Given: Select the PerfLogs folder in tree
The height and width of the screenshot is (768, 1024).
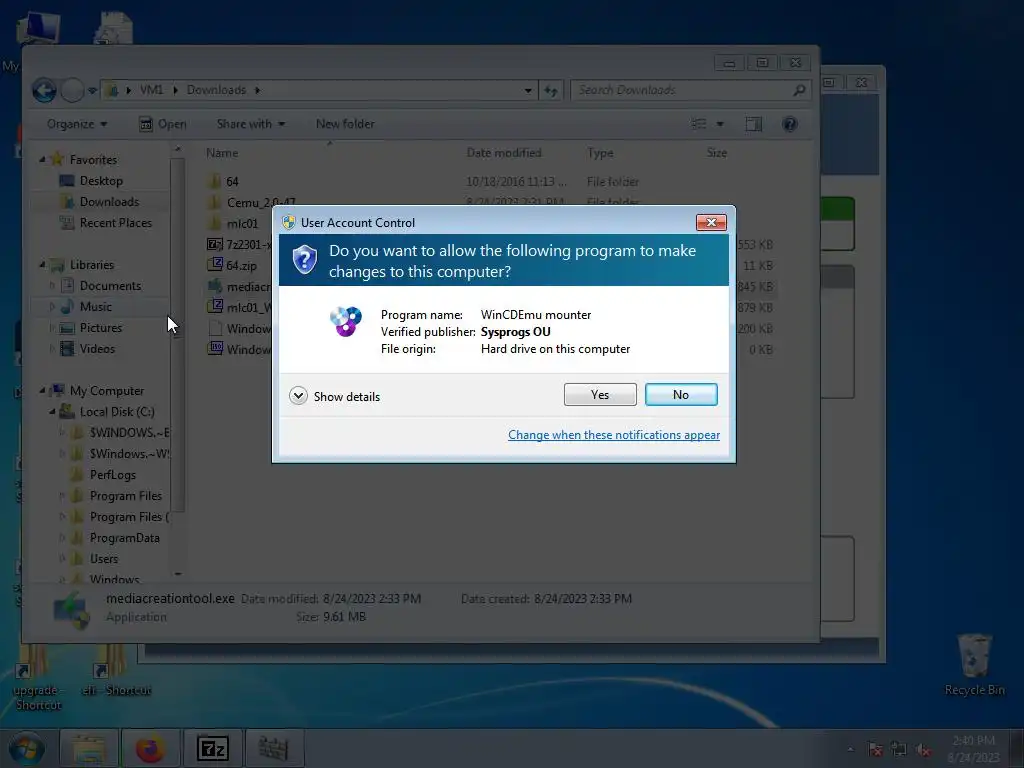Looking at the screenshot, I should click(112, 475).
